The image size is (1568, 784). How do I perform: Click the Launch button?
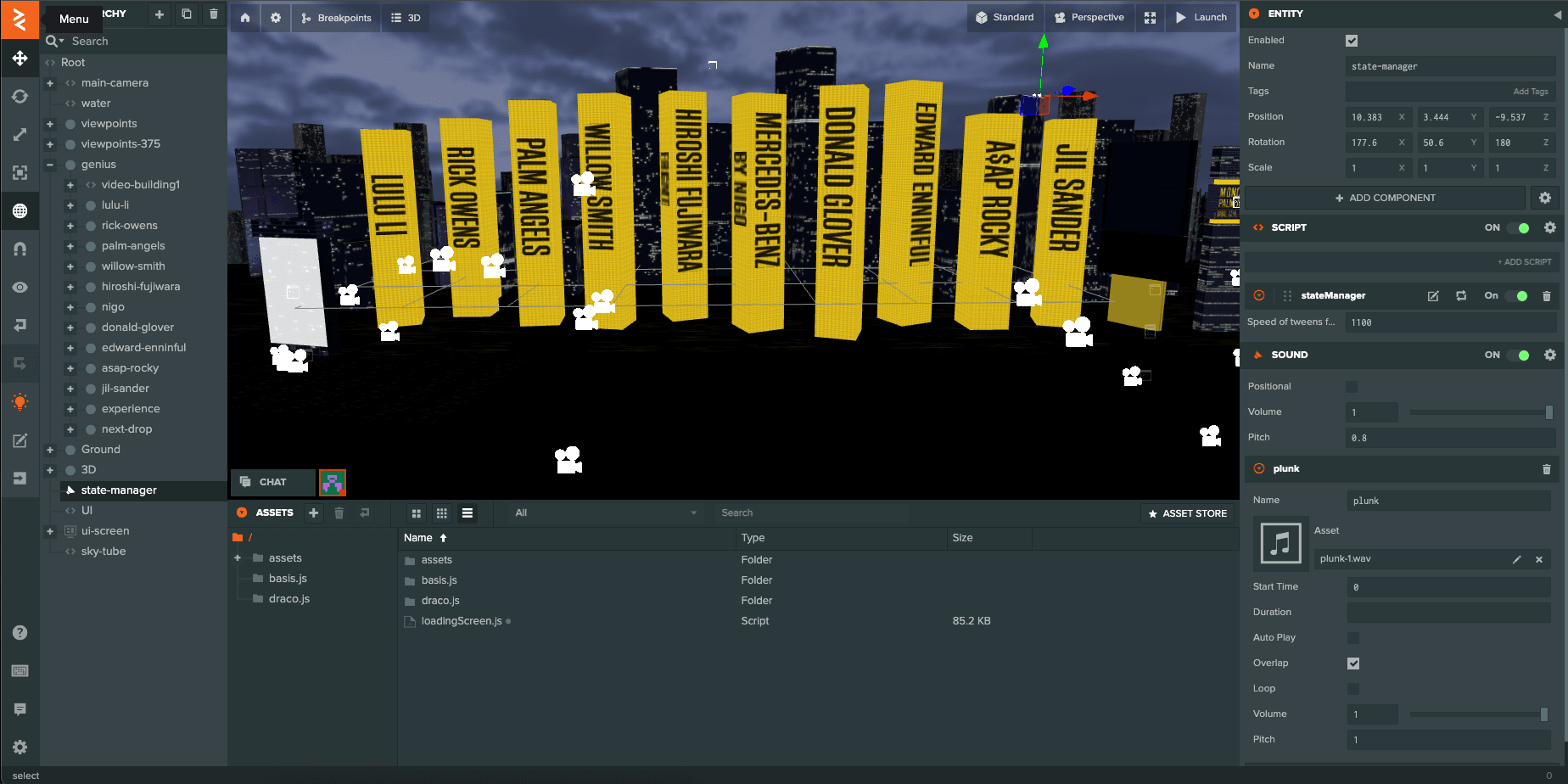pos(1201,18)
